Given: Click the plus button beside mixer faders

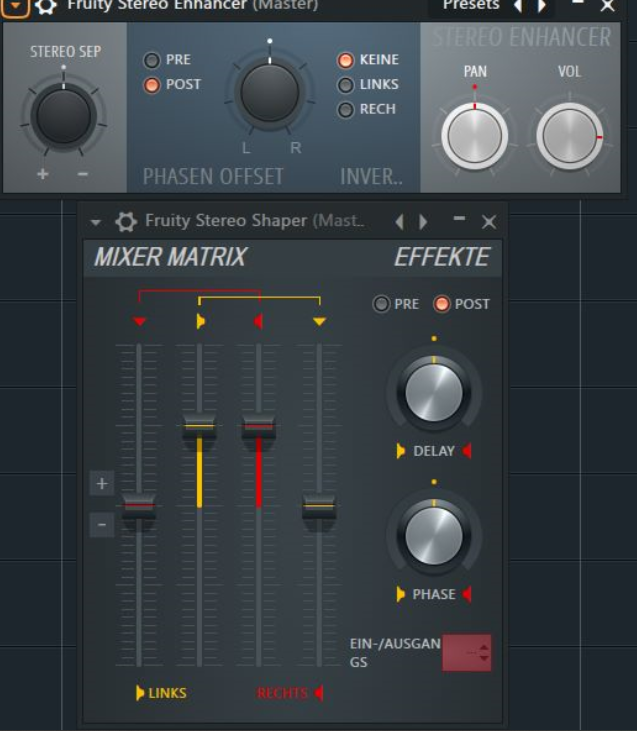Looking at the screenshot, I should coord(102,483).
